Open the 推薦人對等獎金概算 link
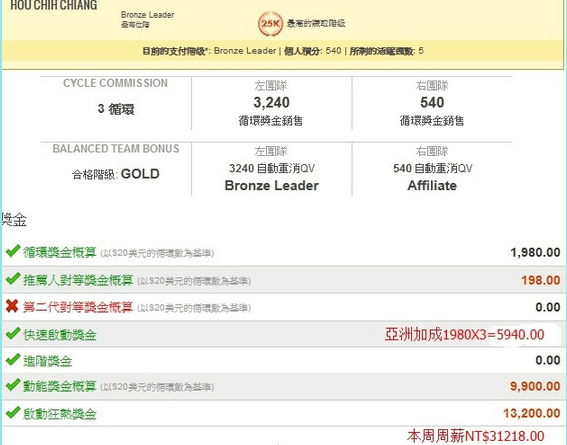The height and width of the screenshot is (445, 567). [x=78, y=280]
